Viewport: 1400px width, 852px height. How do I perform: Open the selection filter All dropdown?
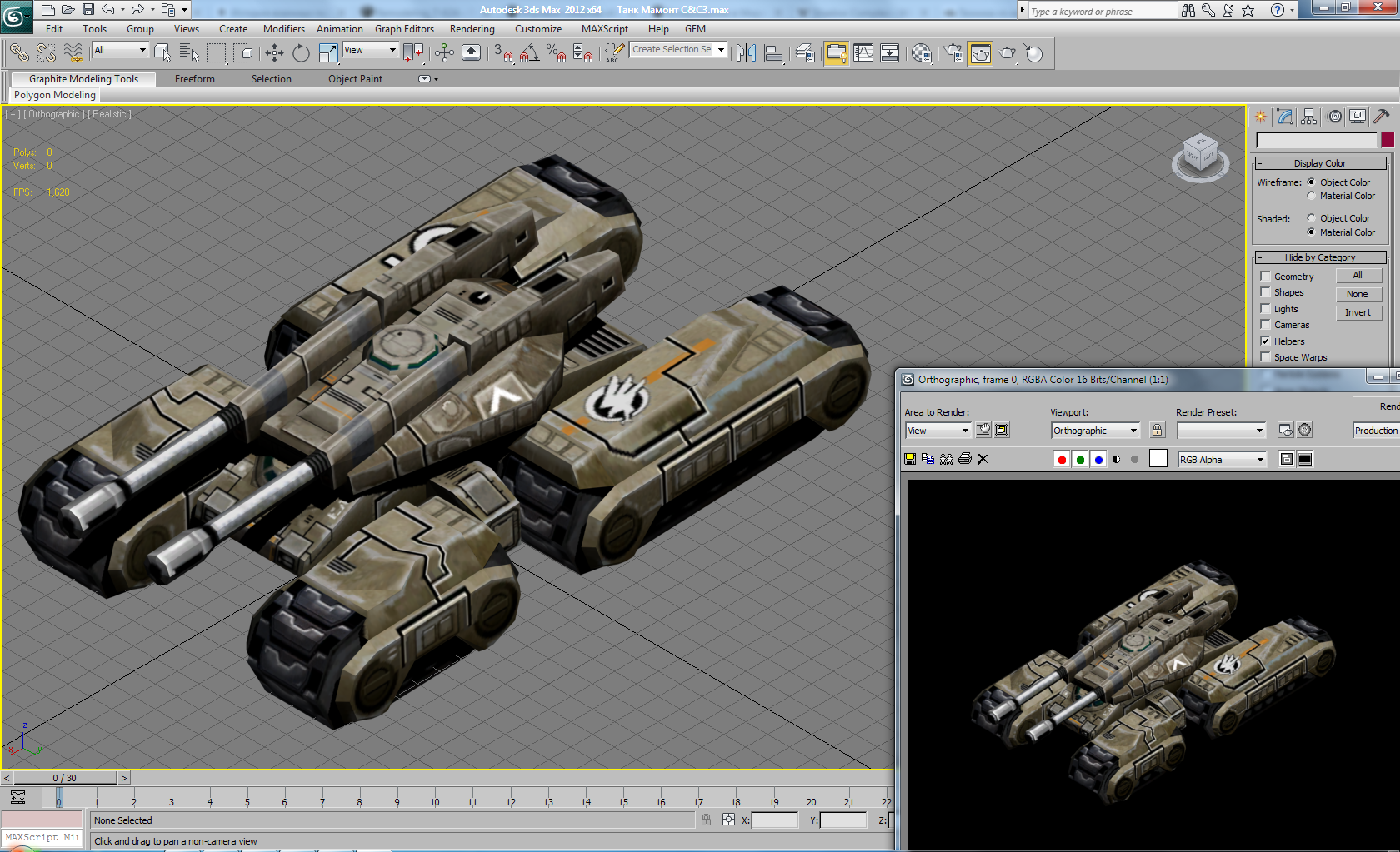(120, 50)
